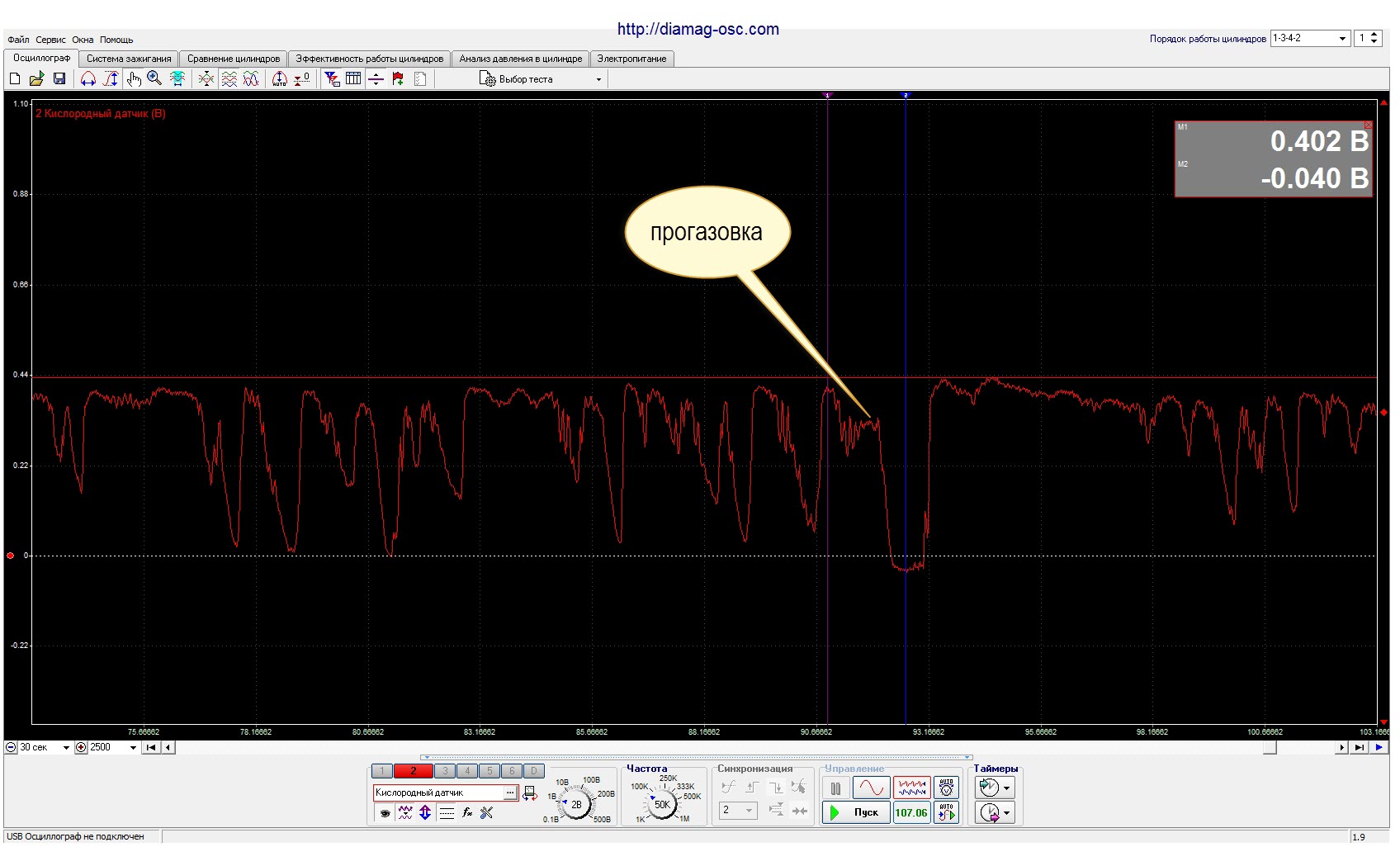Switch to Электропитание tab

point(631,59)
